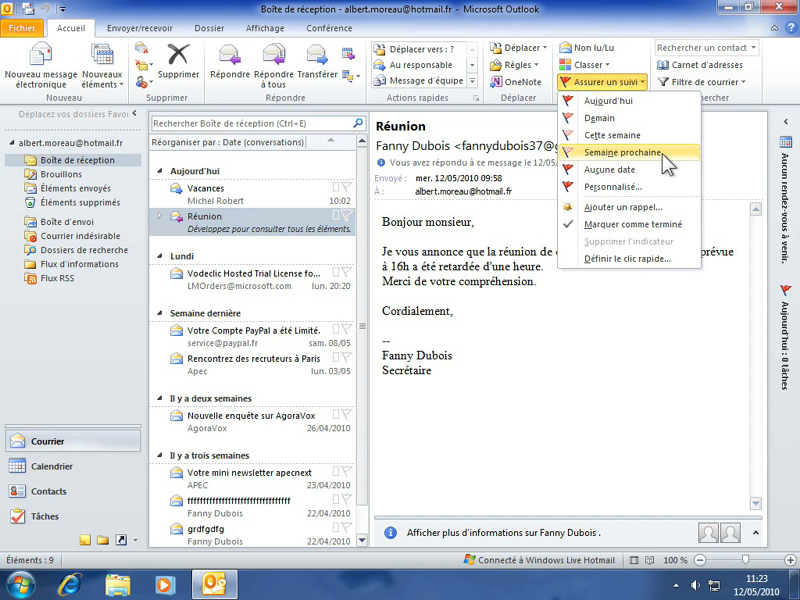Click Afficher plus d'informations sur Fanny Dubois
Screen dimensions: 800x600
pos(492,533)
